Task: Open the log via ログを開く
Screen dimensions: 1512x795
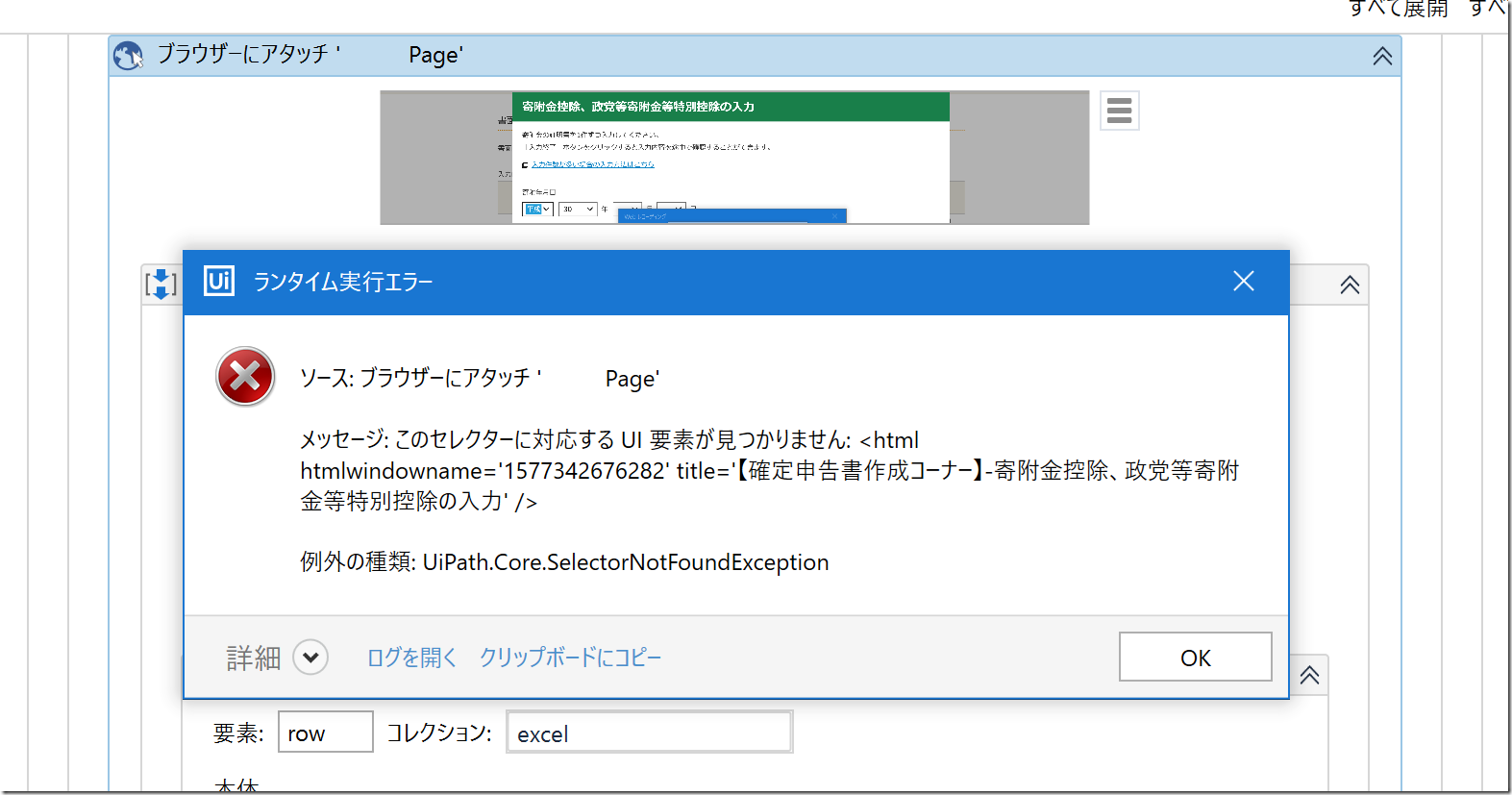Action: [x=411, y=658]
